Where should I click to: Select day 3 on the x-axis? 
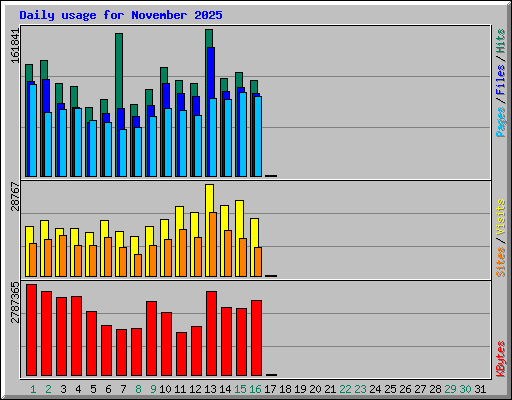pyautogui.click(x=63, y=389)
